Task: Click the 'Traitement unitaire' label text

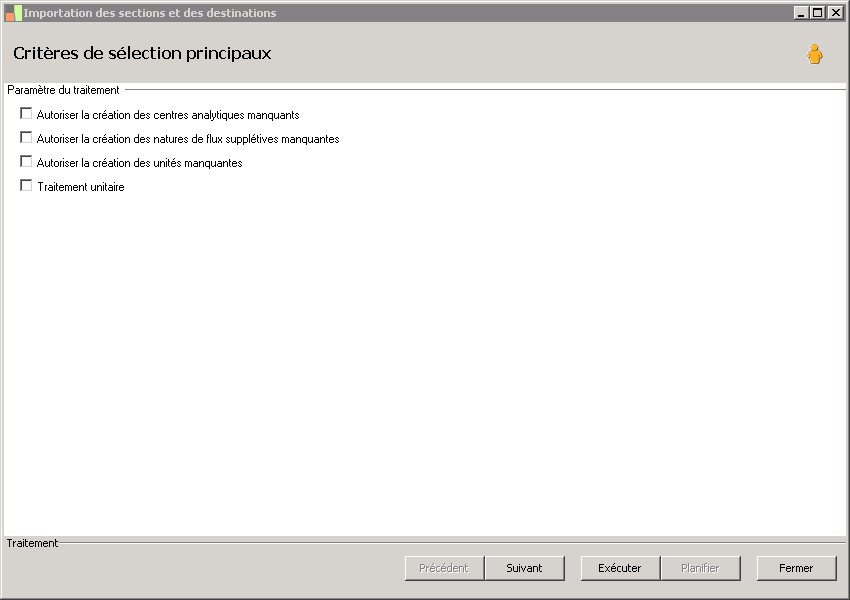Action: [x=80, y=187]
